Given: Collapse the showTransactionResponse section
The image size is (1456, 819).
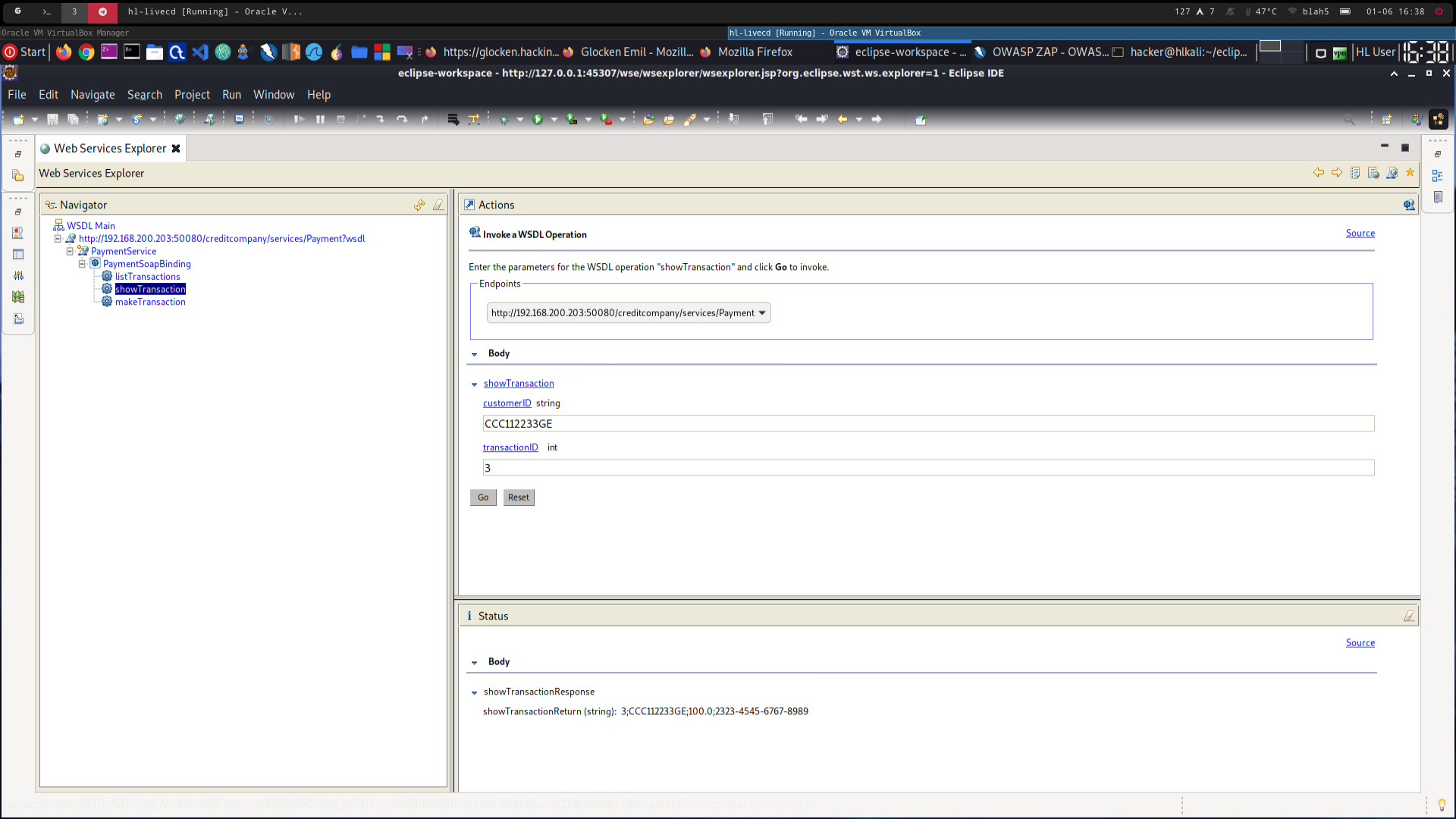Looking at the screenshot, I should [475, 692].
